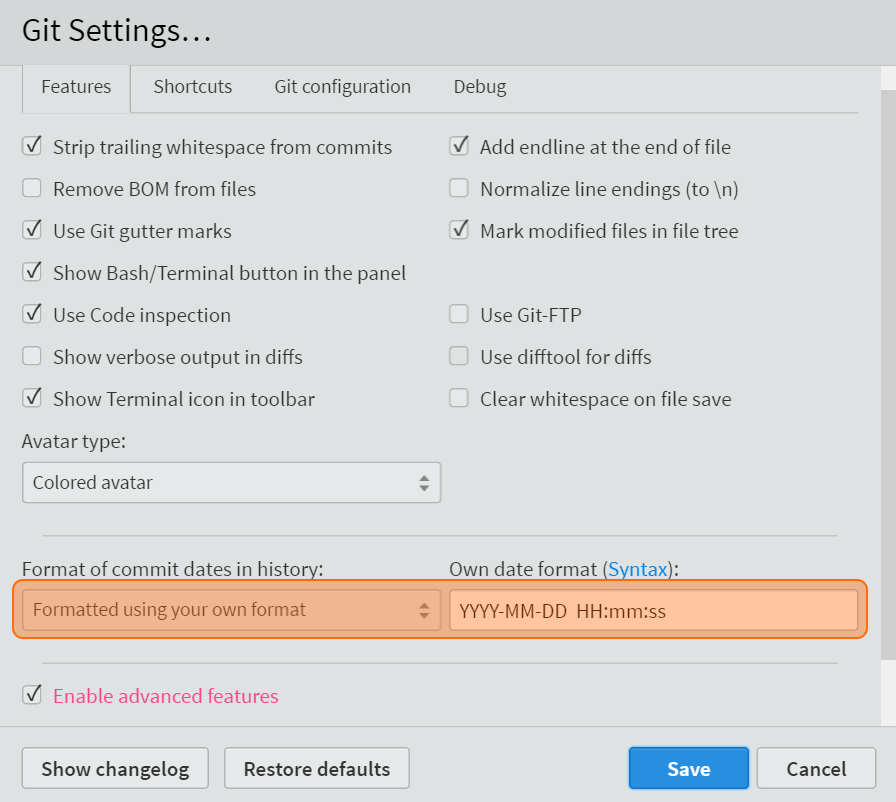Viewport: 896px width, 802px height.
Task: Switch to the Debug tab
Action: click(479, 87)
